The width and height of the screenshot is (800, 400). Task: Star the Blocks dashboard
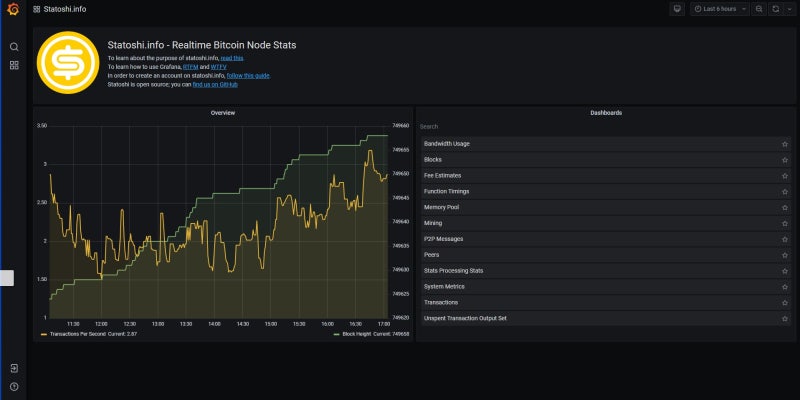pos(785,160)
